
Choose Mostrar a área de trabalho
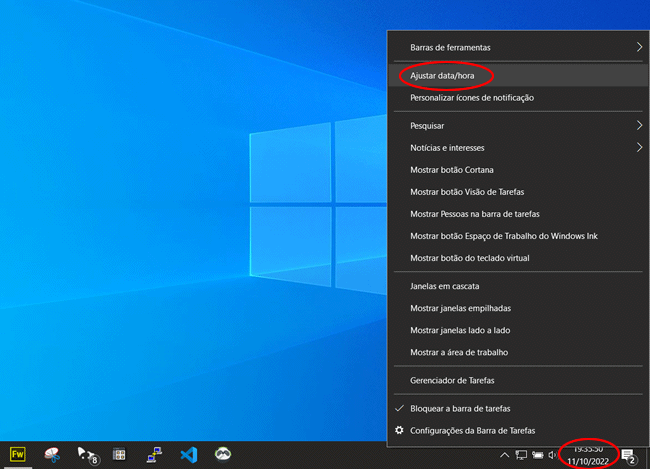pyautogui.click(x=459, y=352)
